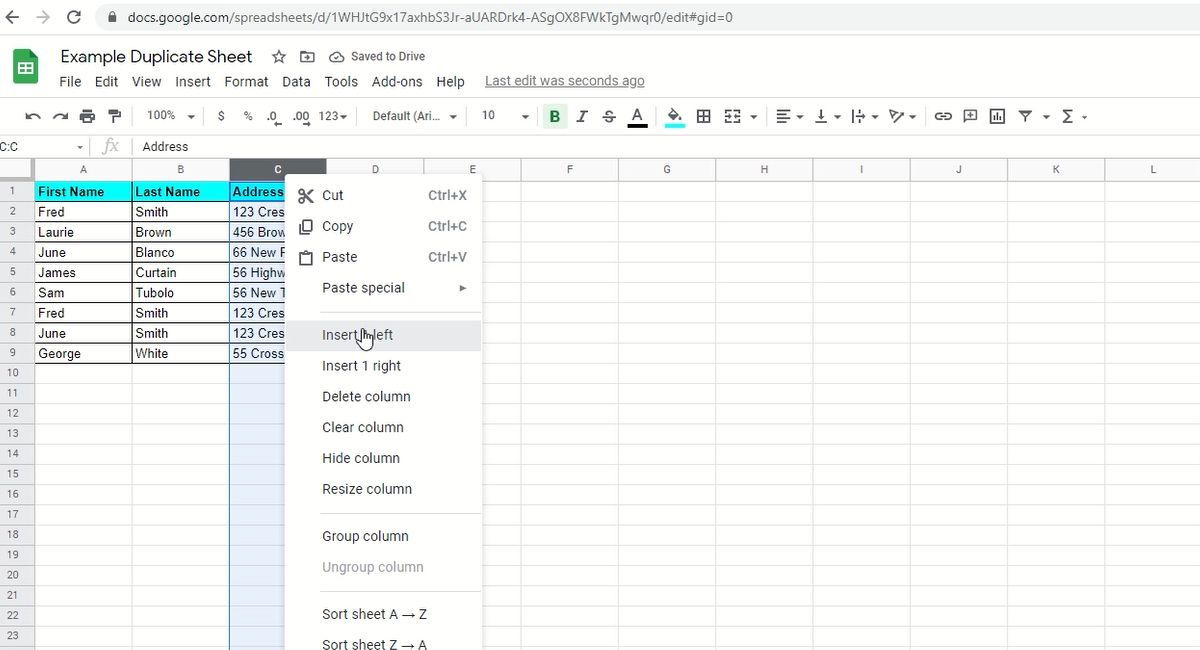Toggle italic formatting
The image size is (1200, 650).
pos(582,116)
